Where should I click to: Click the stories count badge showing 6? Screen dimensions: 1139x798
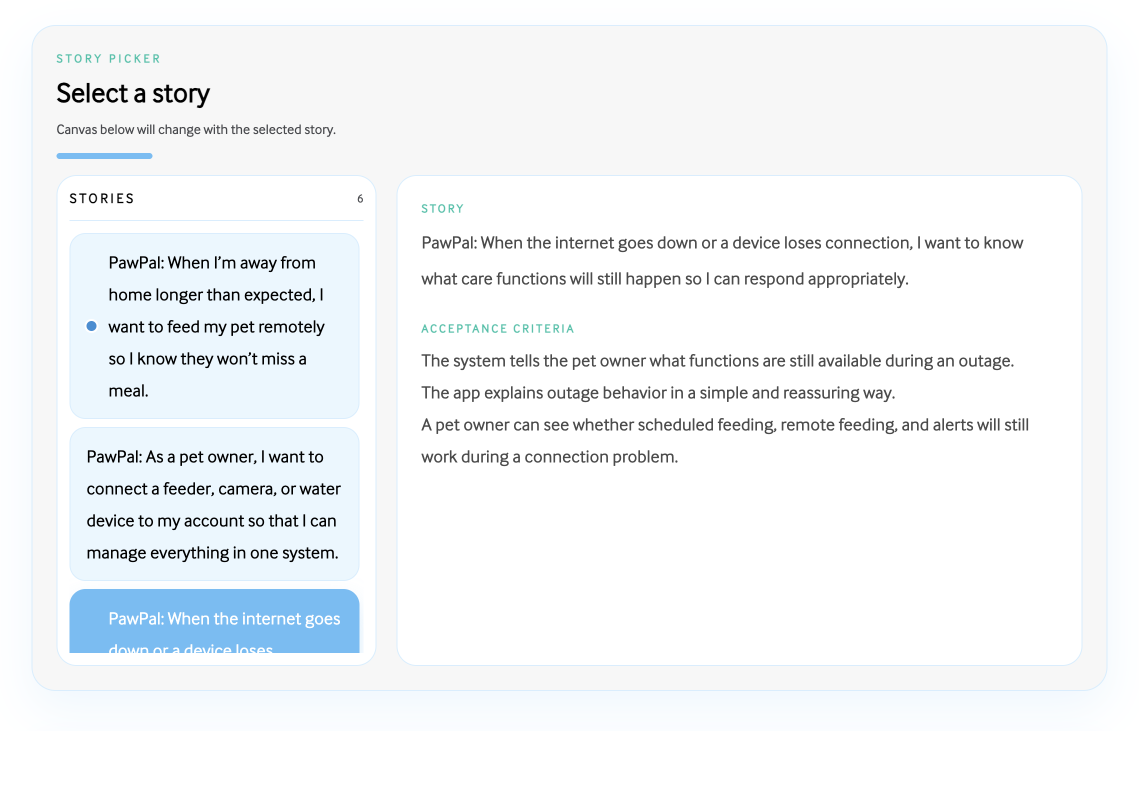(360, 199)
